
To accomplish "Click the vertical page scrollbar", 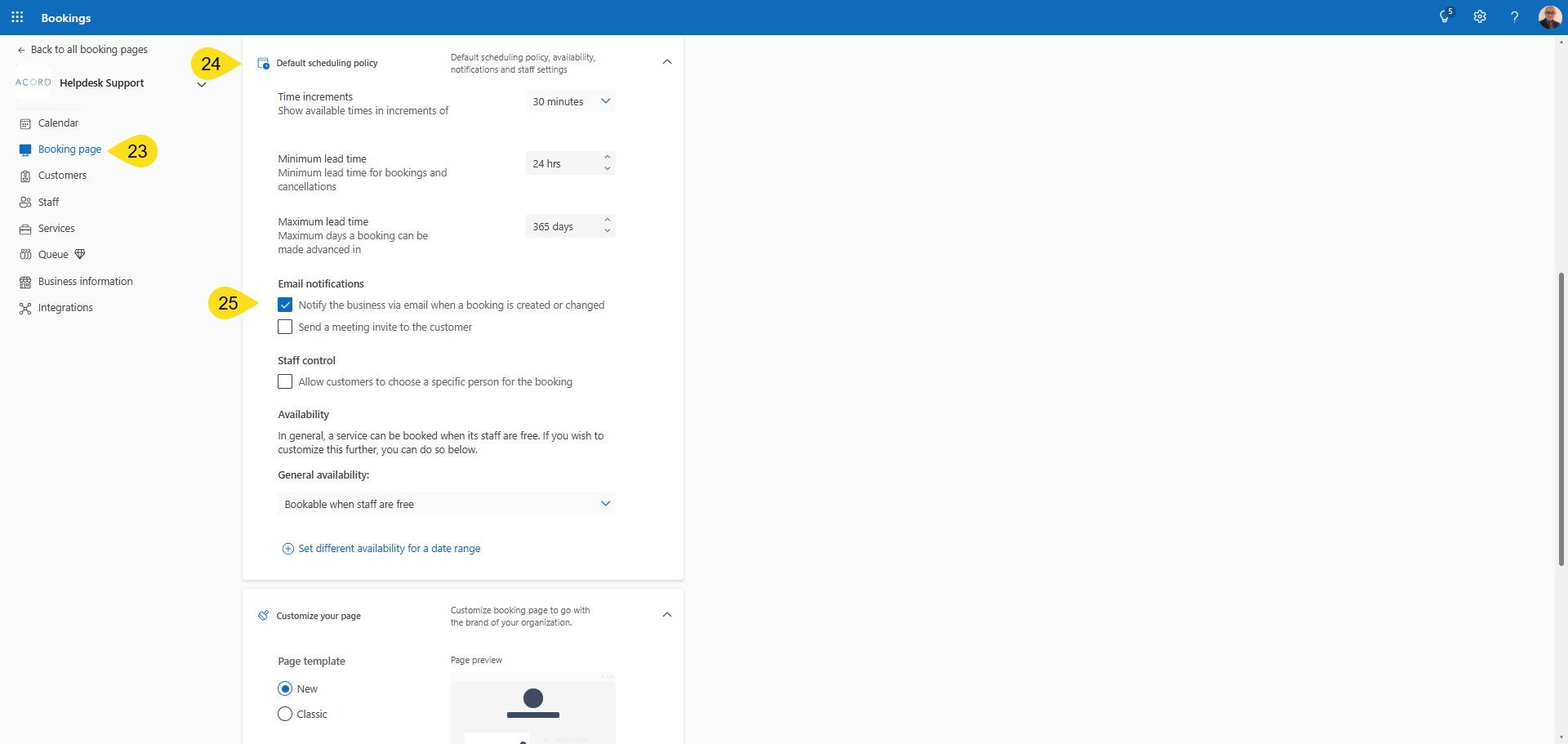I will [1561, 418].
